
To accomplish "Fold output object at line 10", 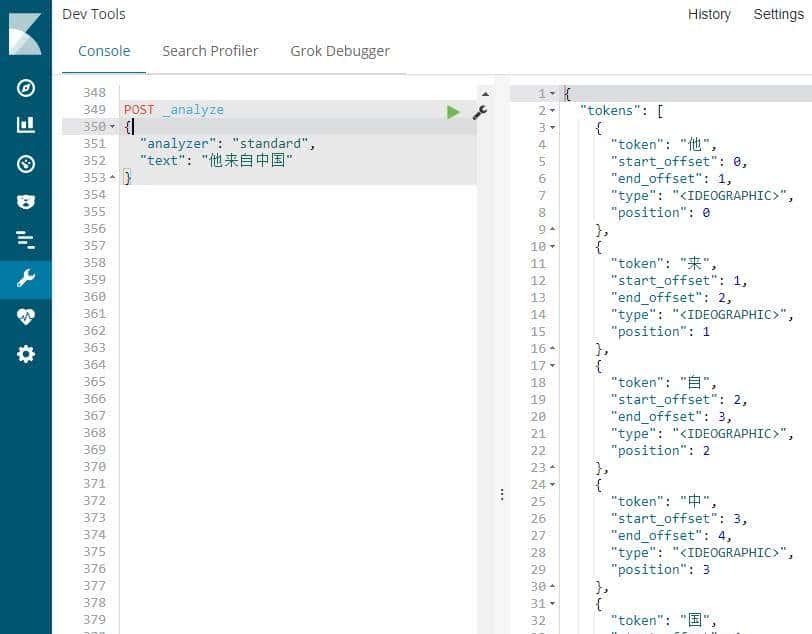I will pos(553,246).
